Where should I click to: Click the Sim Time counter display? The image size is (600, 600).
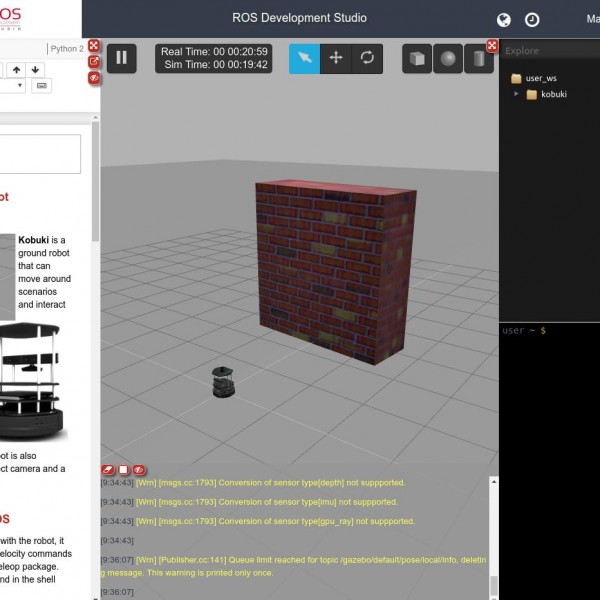point(216,64)
